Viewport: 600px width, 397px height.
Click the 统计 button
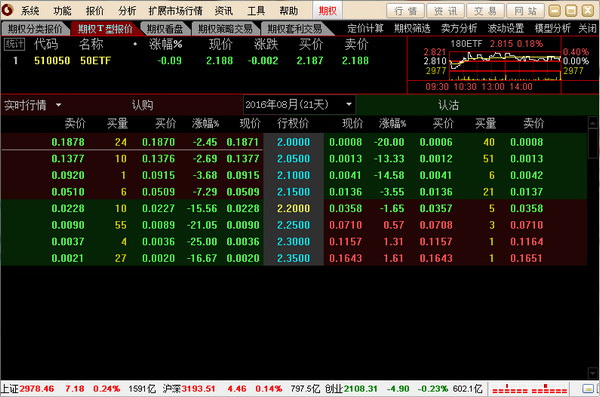coord(14,44)
